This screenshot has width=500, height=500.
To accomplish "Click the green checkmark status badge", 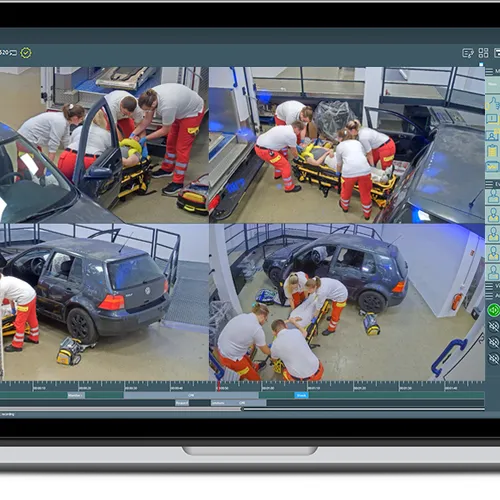I will pos(26,53).
